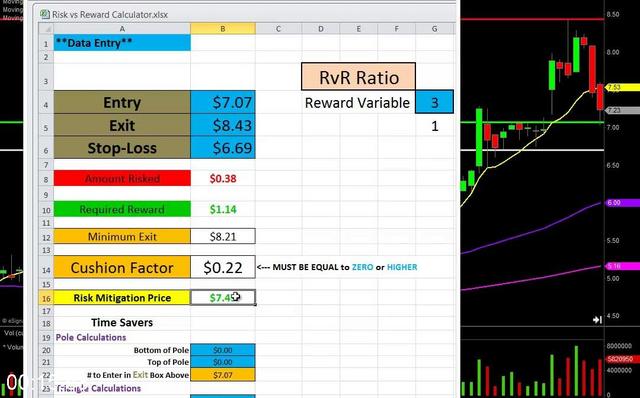The image size is (640, 398).
Task: Click the Cushion Factor label cell
Action: click(x=122, y=267)
